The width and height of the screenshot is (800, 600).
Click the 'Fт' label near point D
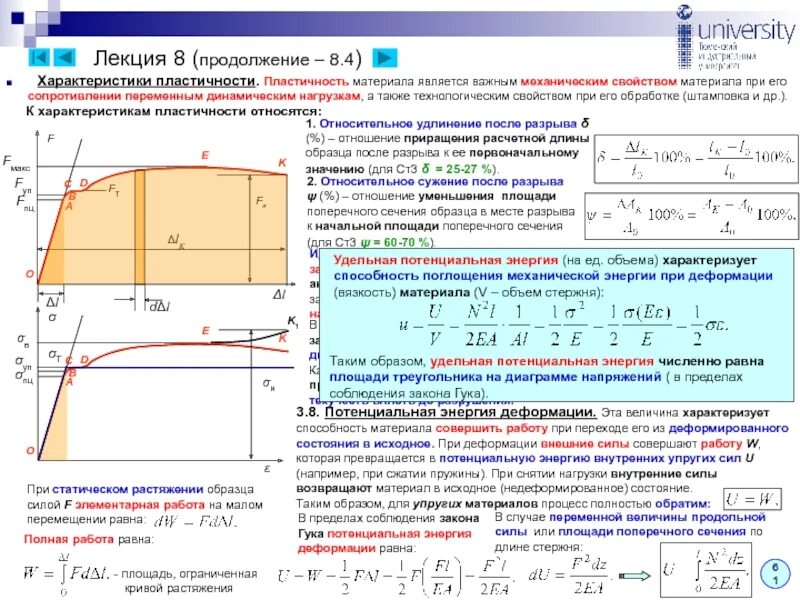pos(114,190)
